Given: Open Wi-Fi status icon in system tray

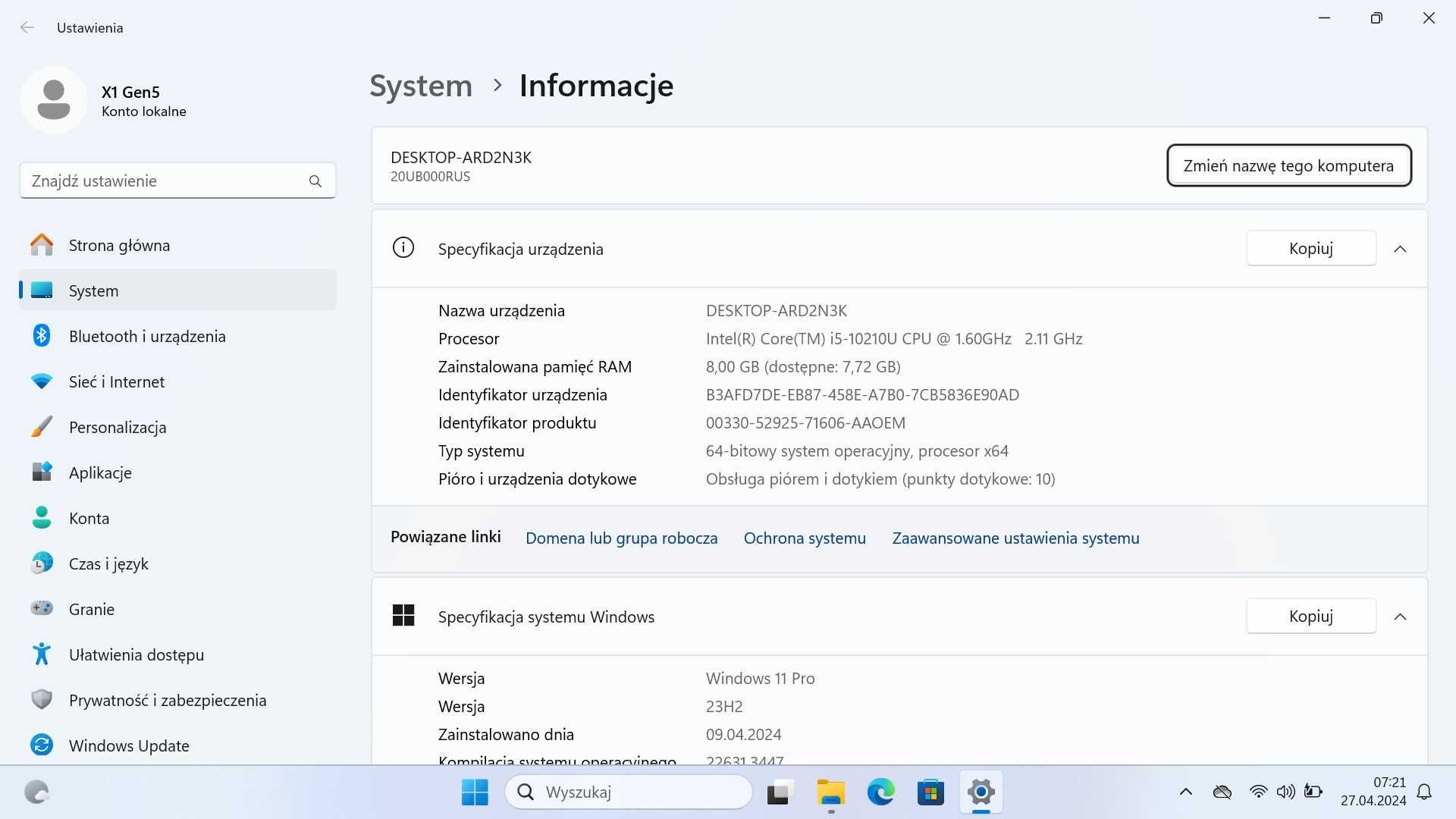Looking at the screenshot, I should click(1254, 792).
